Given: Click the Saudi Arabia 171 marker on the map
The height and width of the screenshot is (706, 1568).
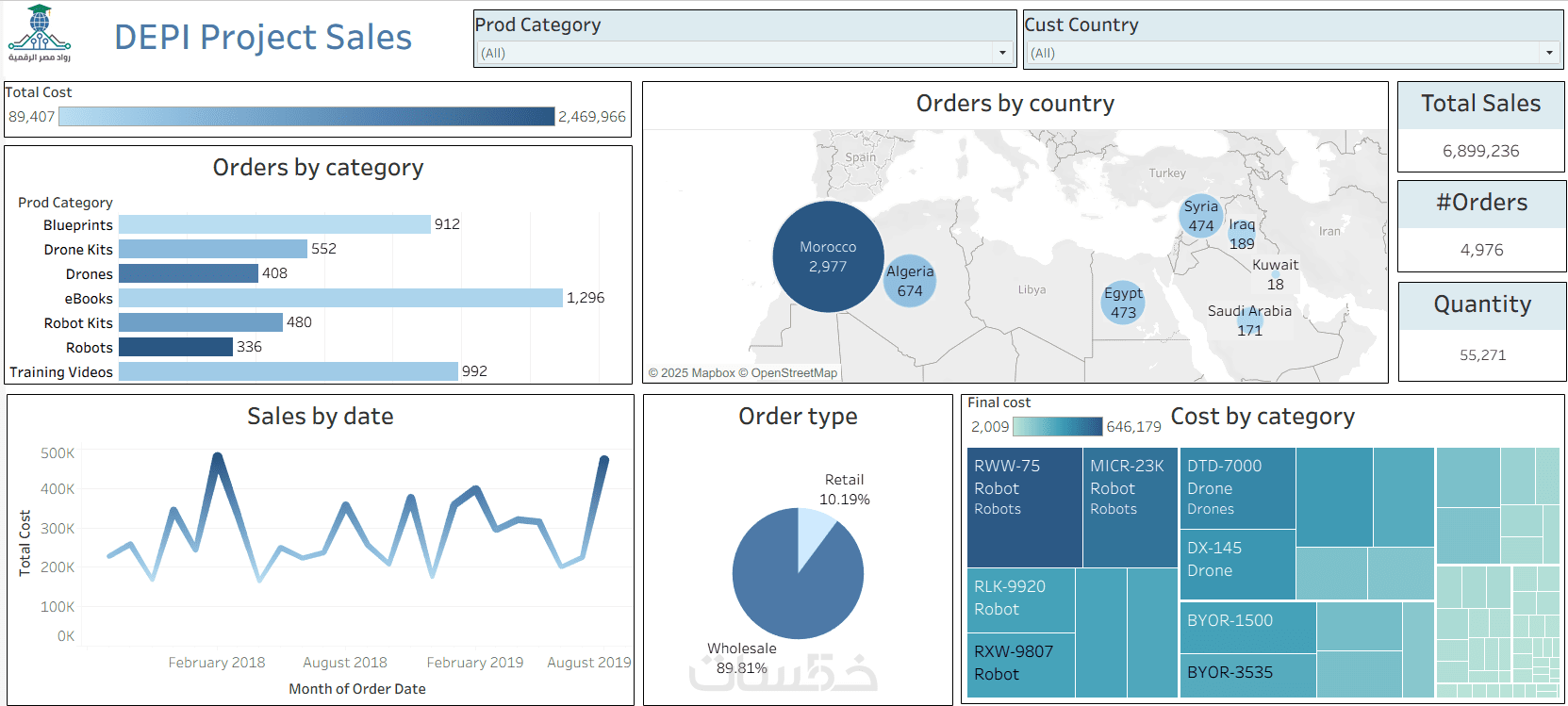Looking at the screenshot, I should point(1249,320).
